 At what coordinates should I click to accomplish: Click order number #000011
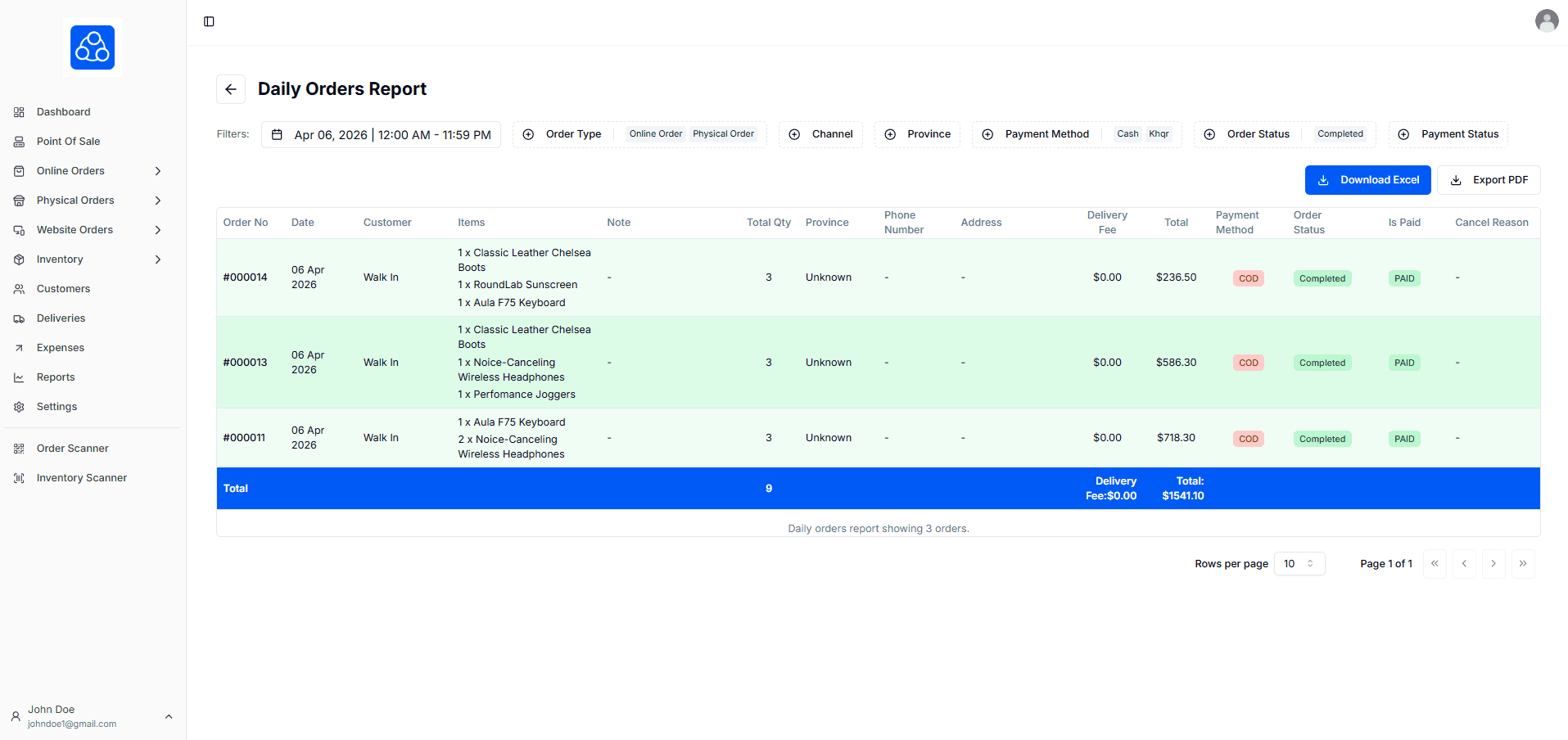click(x=244, y=438)
